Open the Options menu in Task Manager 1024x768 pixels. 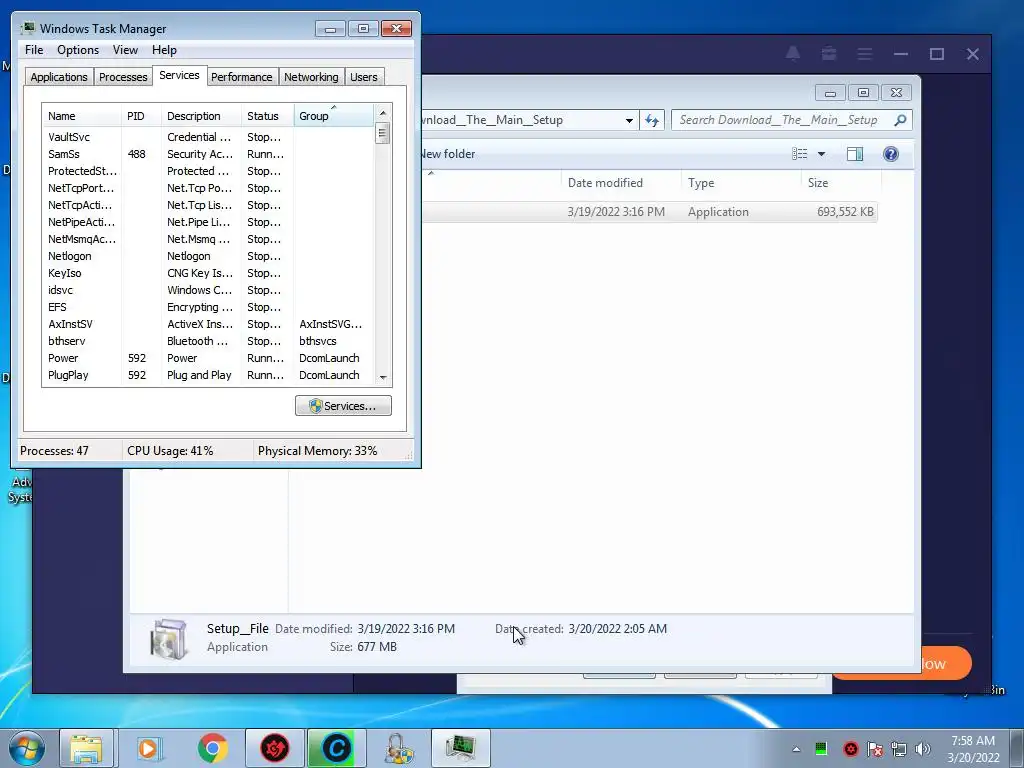click(78, 50)
